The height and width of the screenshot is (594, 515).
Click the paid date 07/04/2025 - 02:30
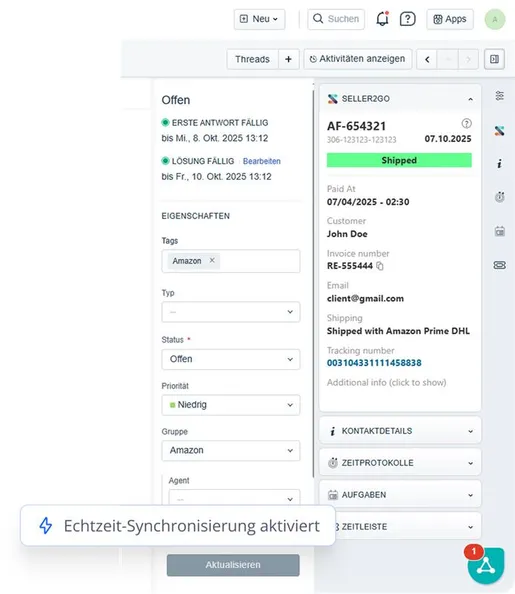368,202
